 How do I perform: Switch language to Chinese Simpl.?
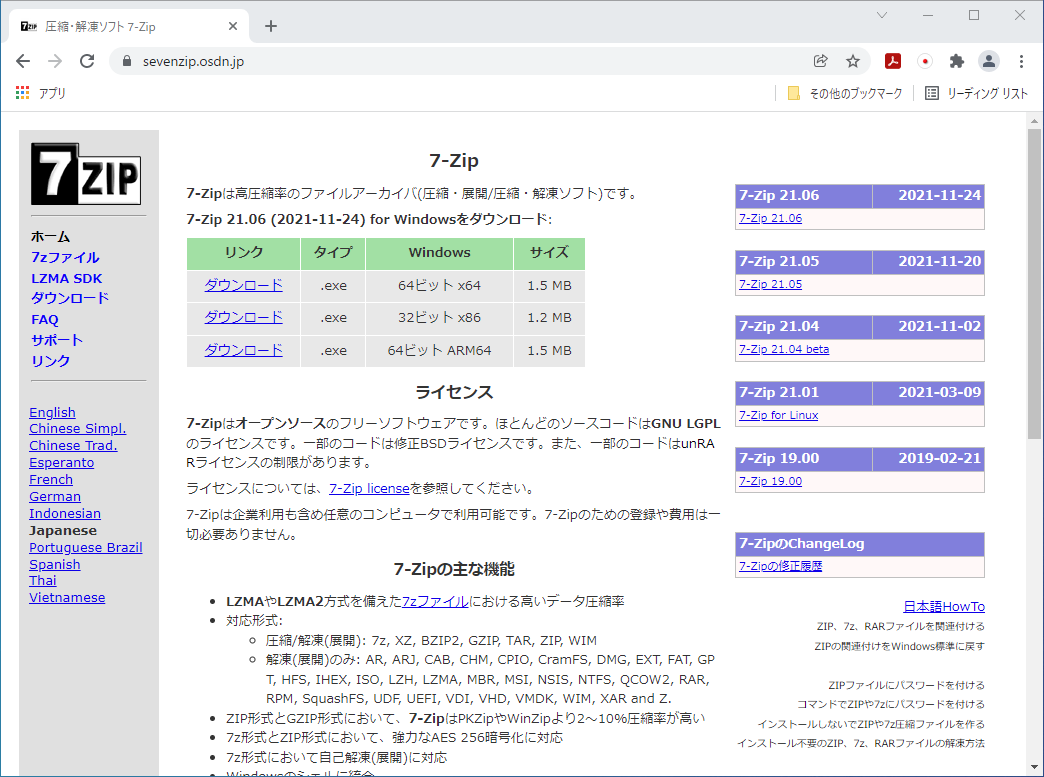pyautogui.click(x=77, y=429)
